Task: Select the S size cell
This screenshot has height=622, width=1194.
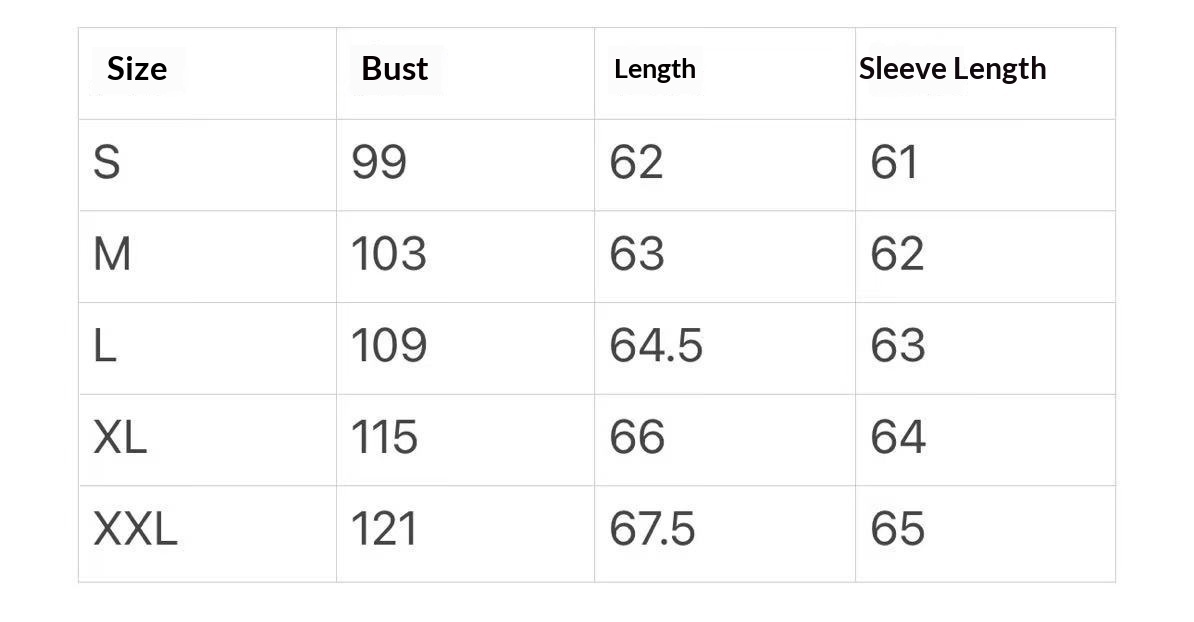Action: (x=107, y=163)
